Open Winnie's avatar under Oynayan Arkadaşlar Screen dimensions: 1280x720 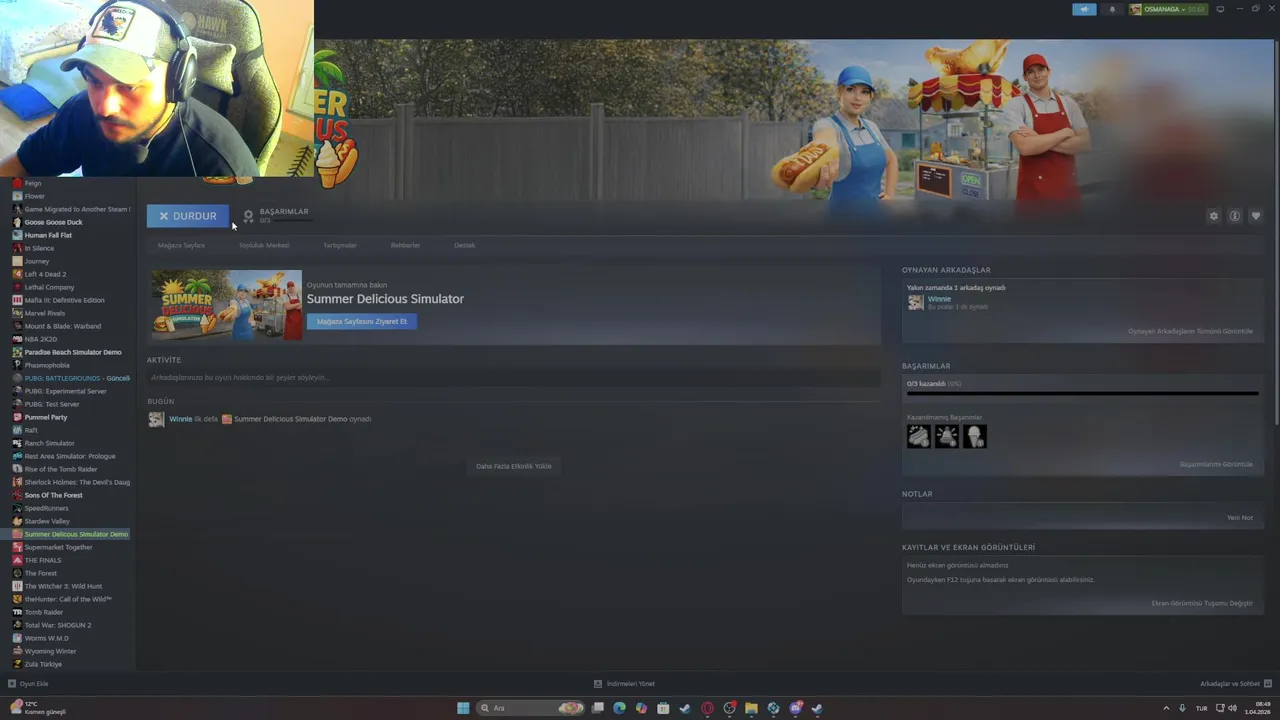coord(915,302)
